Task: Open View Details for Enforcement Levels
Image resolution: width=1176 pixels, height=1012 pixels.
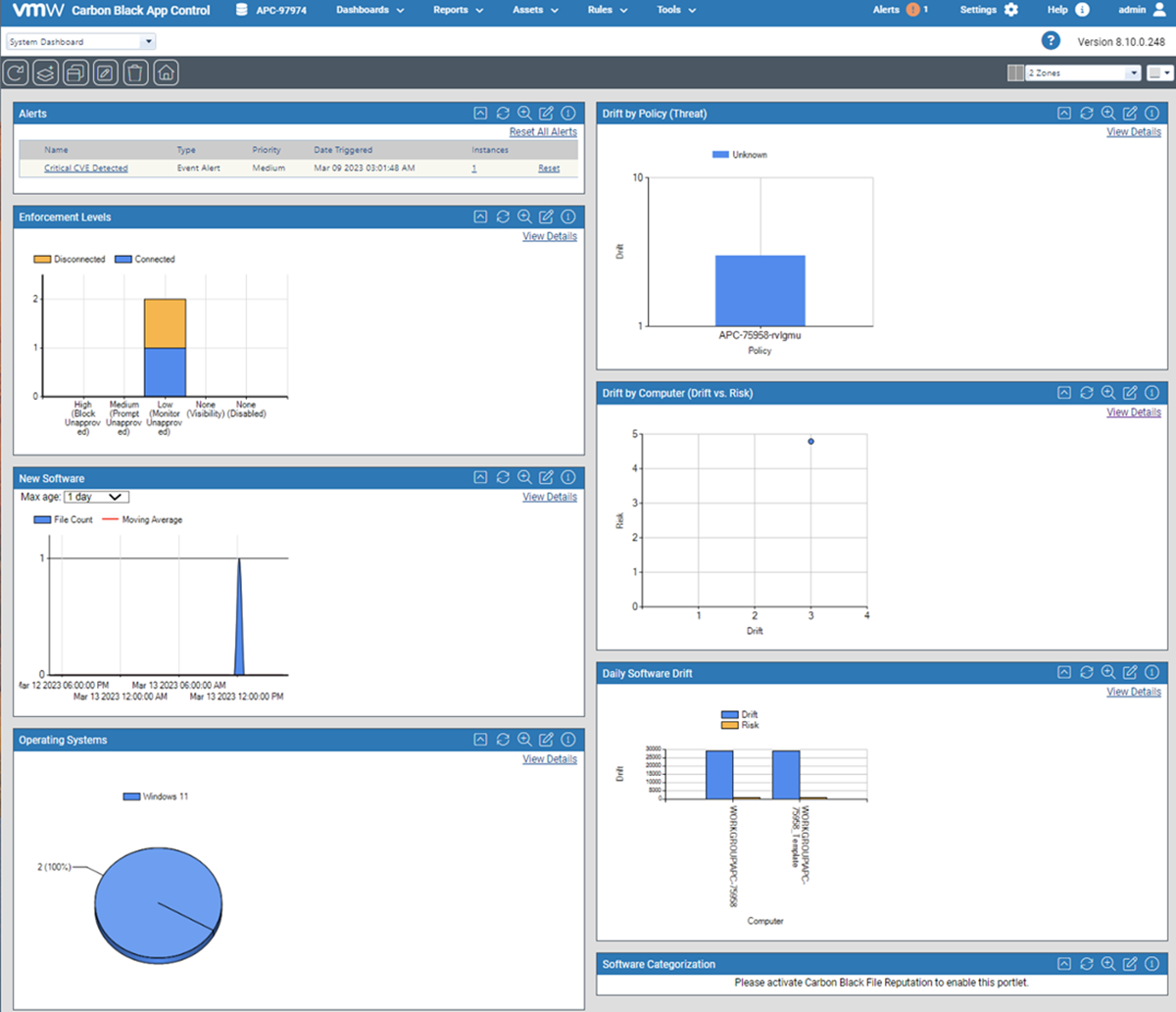Action: (549, 236)
